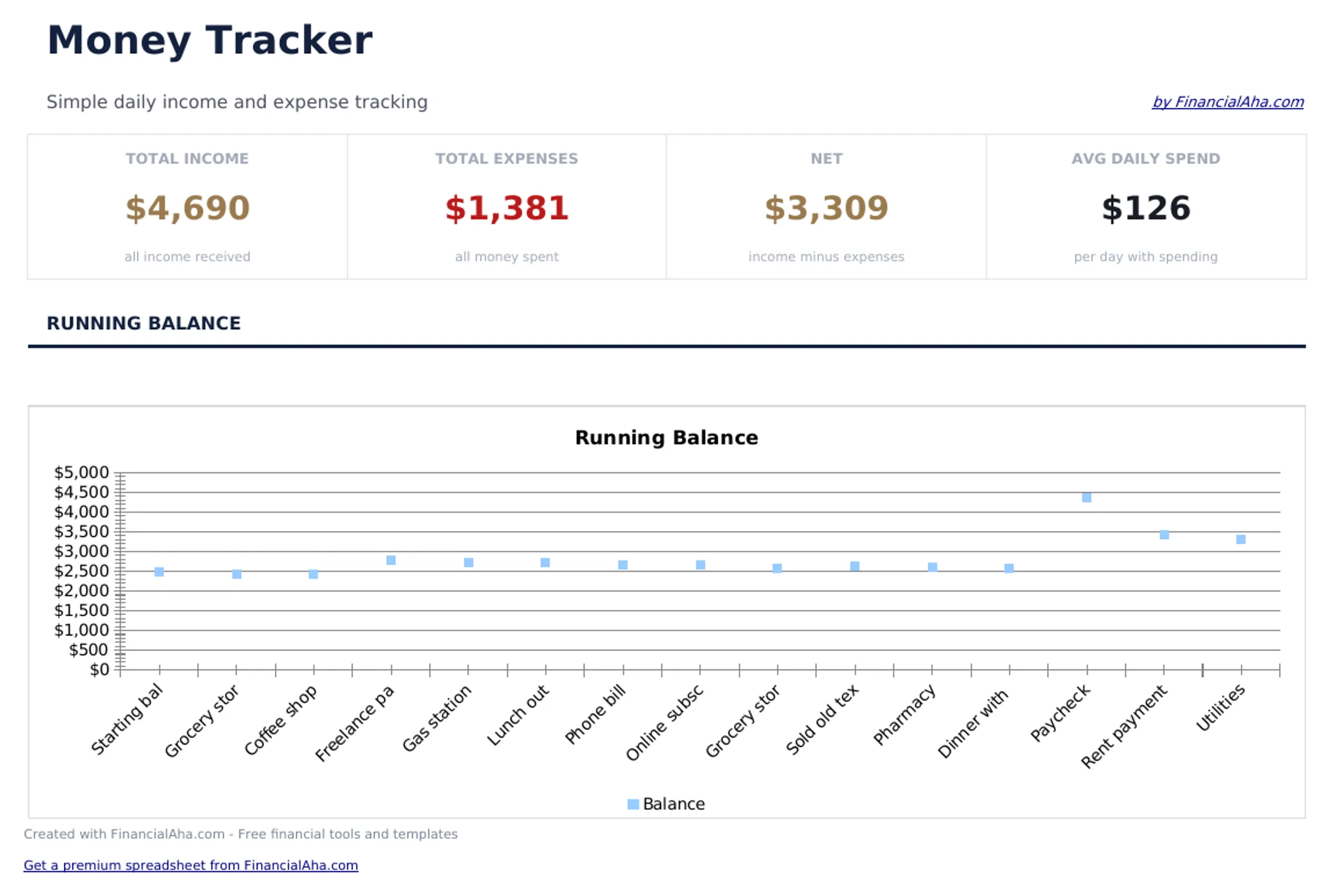Viewport: 1330px width, 896px height.
Task: Click the TOTAL EXPENSES summary card
Action: coord(506,207)
